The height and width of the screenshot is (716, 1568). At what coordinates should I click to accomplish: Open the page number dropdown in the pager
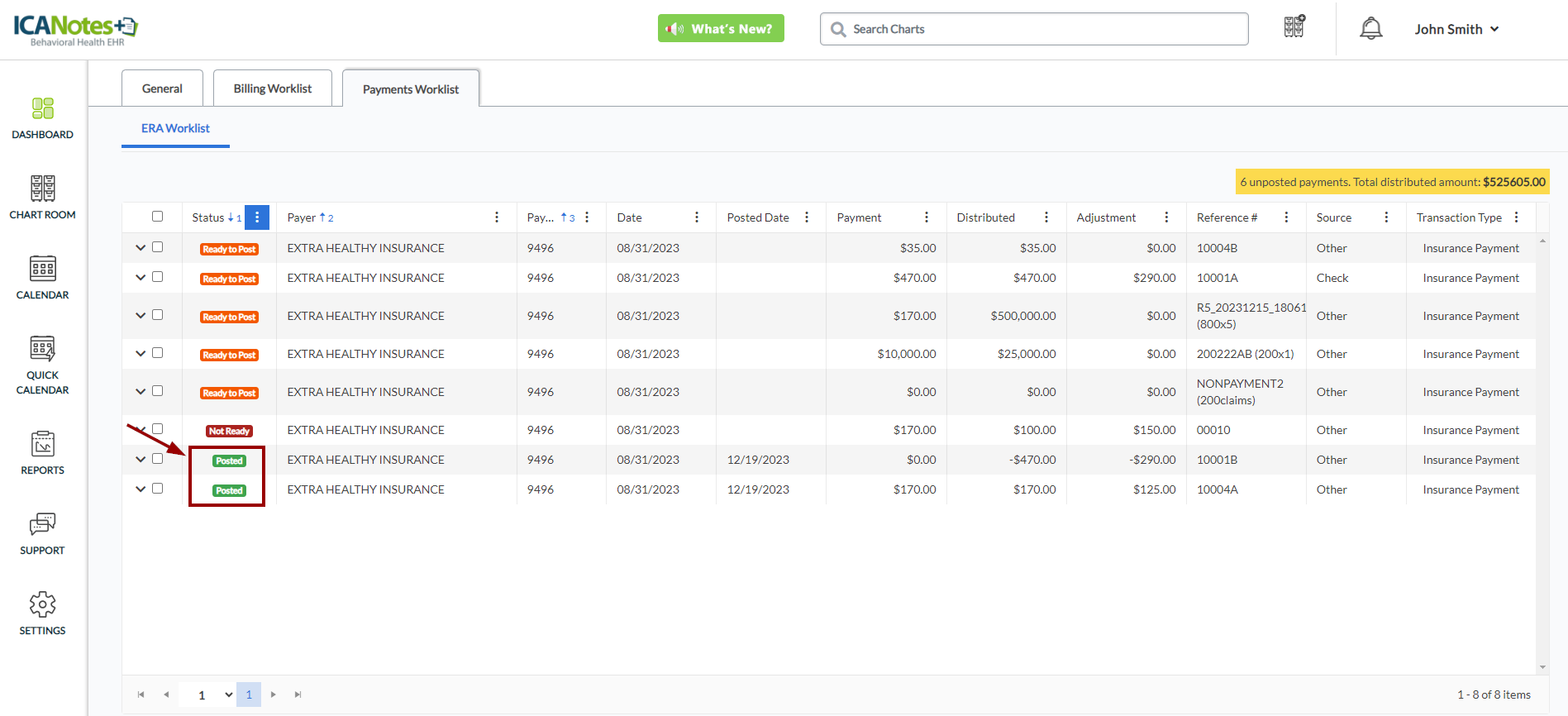pyautogui.click(x=214, y=695)
